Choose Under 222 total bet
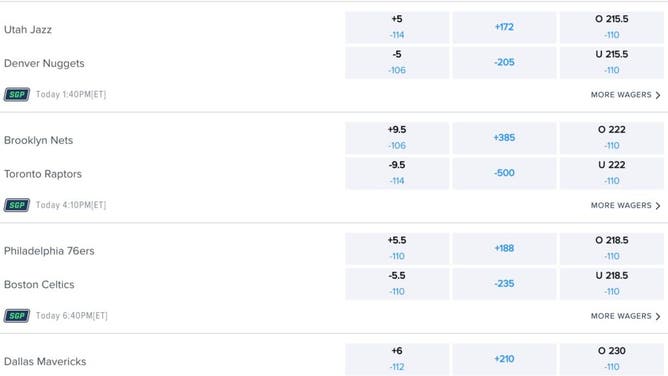The width and height of the screenshot is (668, 376). pos(612,173)
